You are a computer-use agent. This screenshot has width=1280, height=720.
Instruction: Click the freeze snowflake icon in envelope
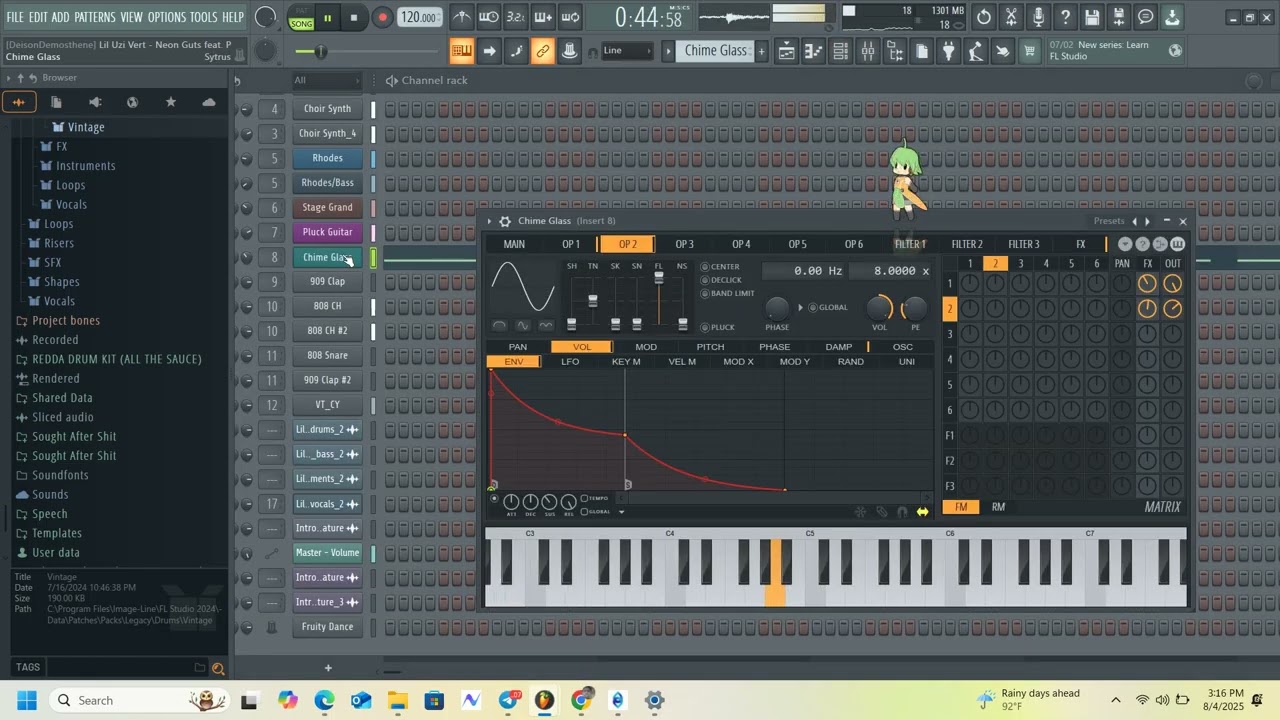click(x=860, y=512)
